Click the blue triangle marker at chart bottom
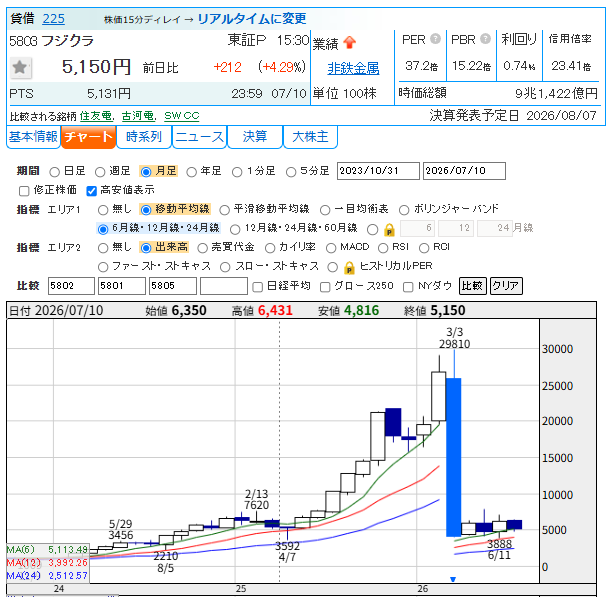Screen dimensions: 608x597 [453, 579]
